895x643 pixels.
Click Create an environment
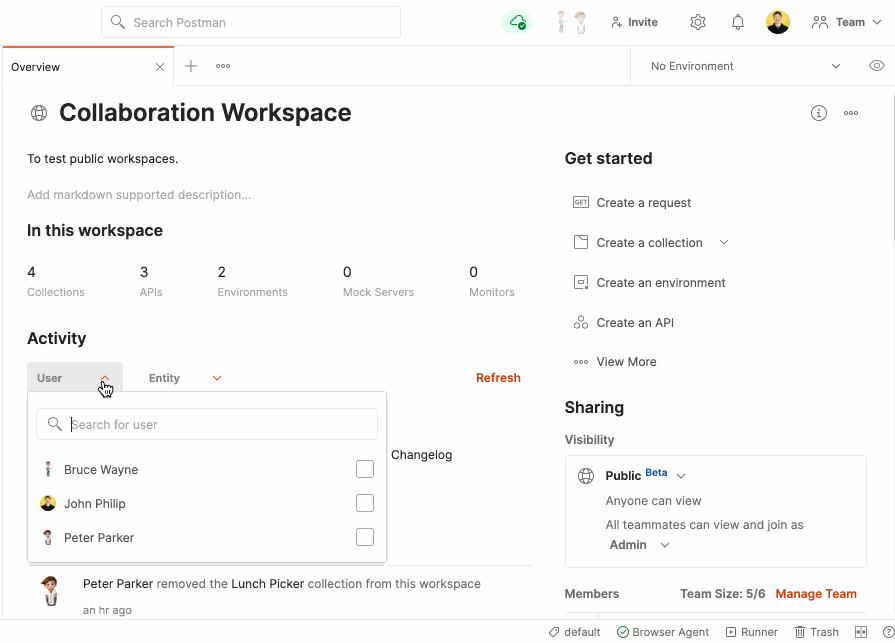(649, 282)
